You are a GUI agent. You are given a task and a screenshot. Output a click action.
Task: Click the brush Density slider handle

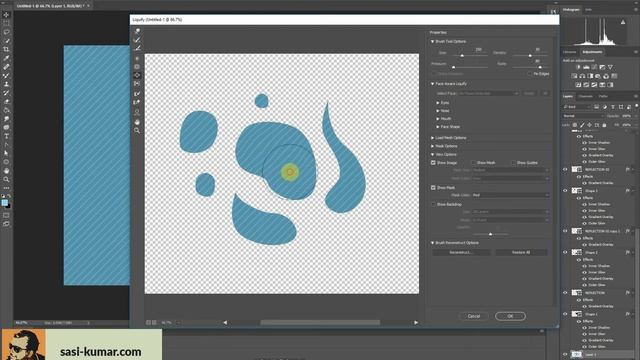pyautogui.click(x=530, y=56)
